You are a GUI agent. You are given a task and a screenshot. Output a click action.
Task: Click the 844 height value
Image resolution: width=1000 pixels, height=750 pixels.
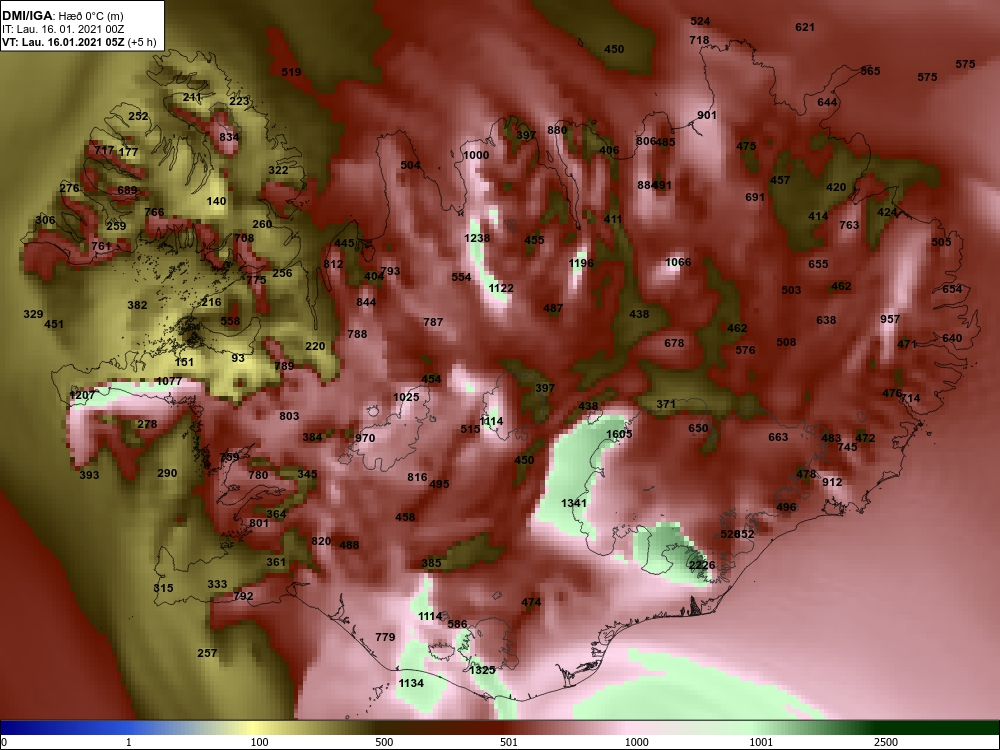pyautogui.click(x=366, y=302)
